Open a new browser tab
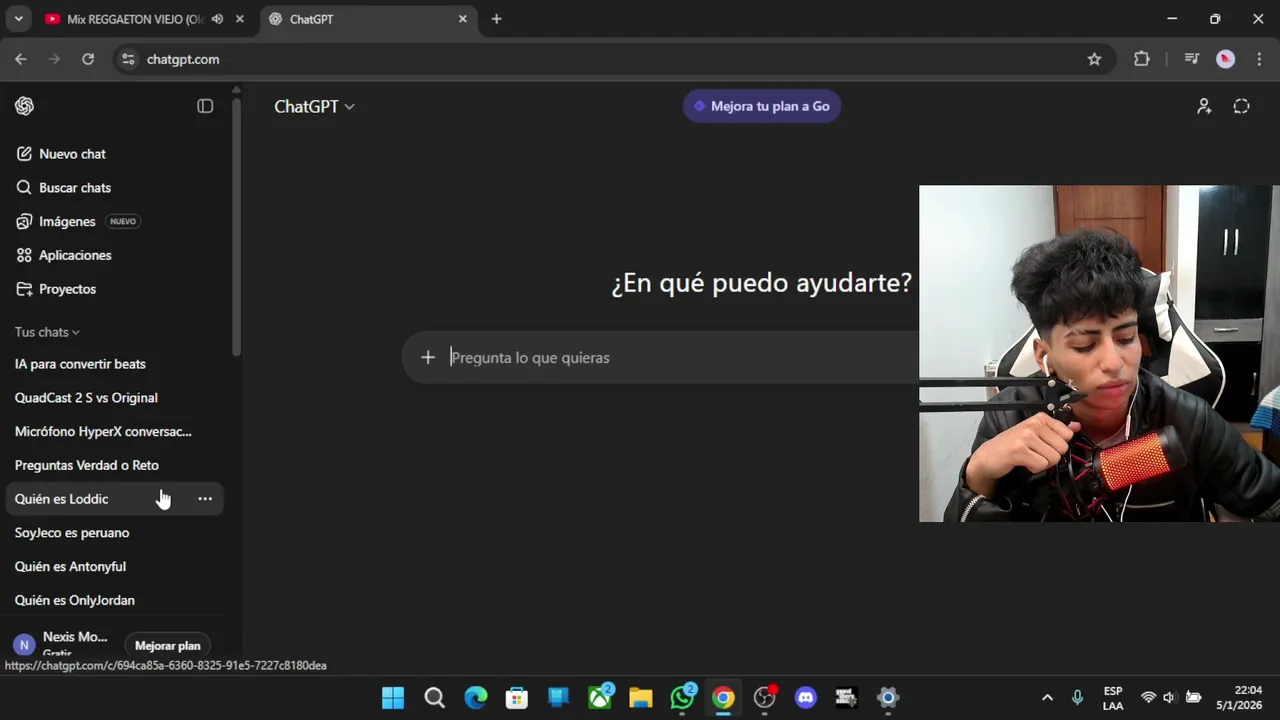 click(x=496, y=19)
